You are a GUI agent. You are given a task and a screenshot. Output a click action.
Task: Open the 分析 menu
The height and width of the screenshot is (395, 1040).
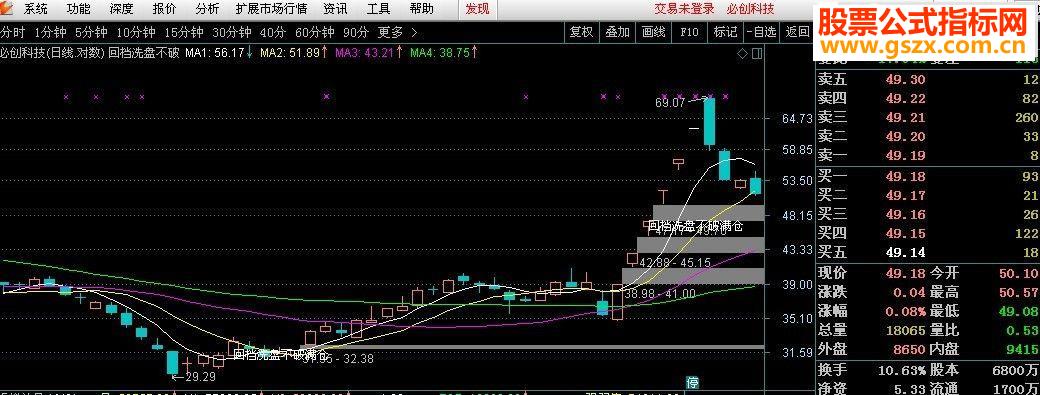(x=207, y=9)
